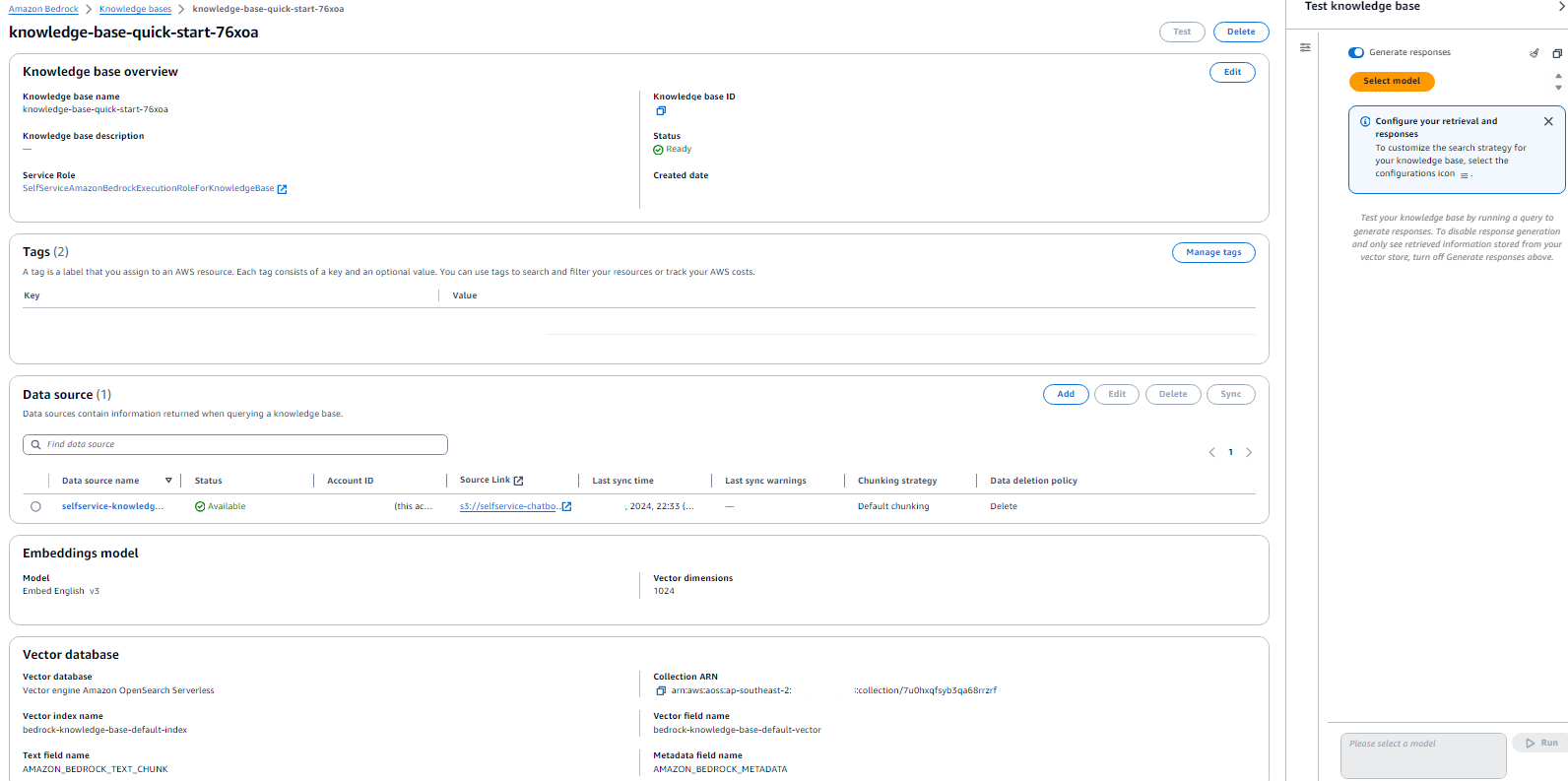Add a new data source
The height and width of the screenshot is (781, 1568).
(1066, 394)
